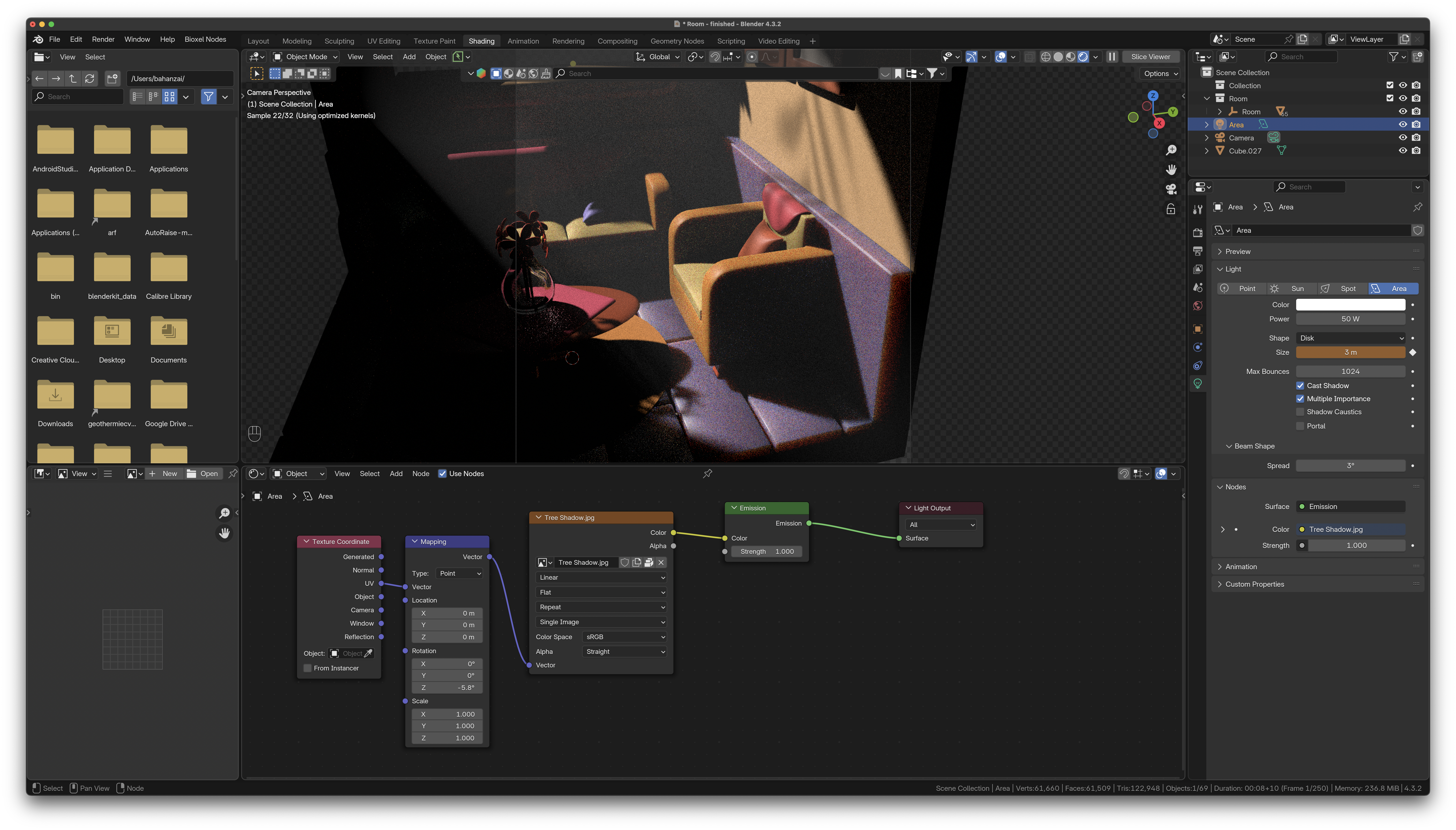
Task: Enable the Use Nodes checkbox
Action: coord(442,474)
